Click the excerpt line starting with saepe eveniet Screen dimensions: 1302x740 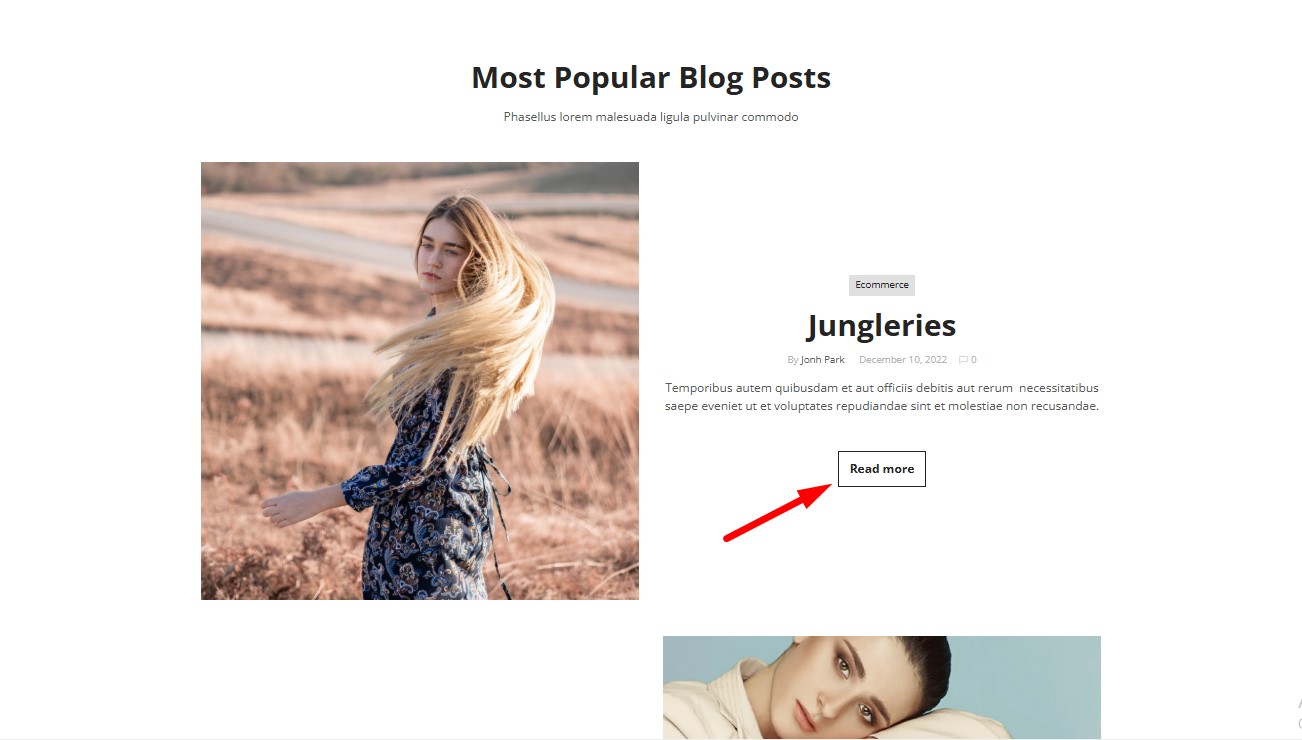tap(881, 406)
